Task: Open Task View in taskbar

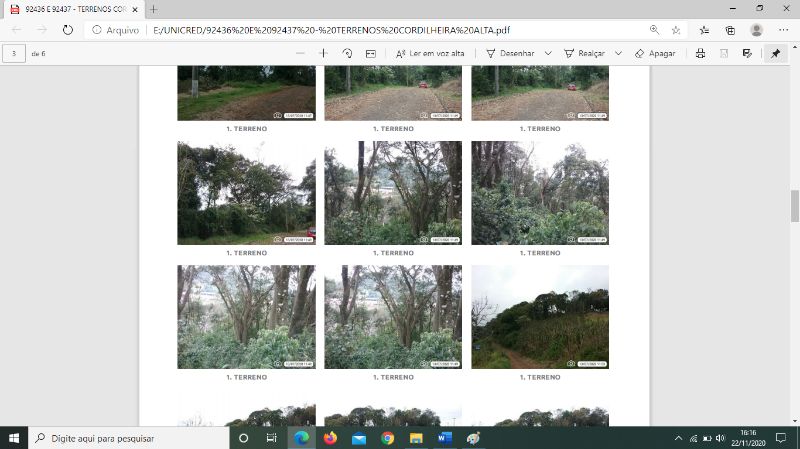Action: pos(271,438)
